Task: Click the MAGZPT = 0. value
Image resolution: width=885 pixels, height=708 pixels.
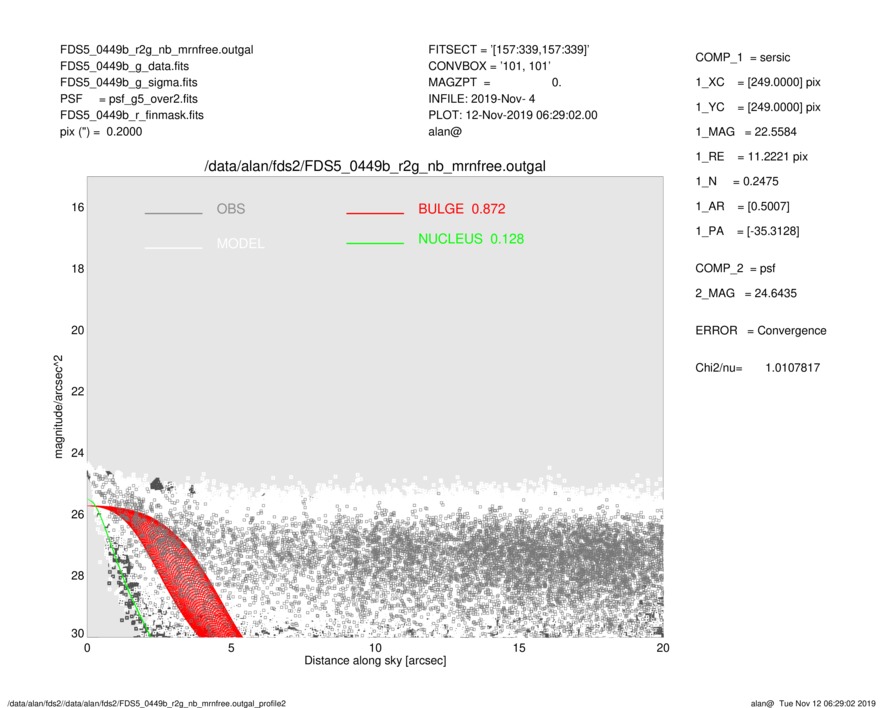Action: (x=494, y=82)
